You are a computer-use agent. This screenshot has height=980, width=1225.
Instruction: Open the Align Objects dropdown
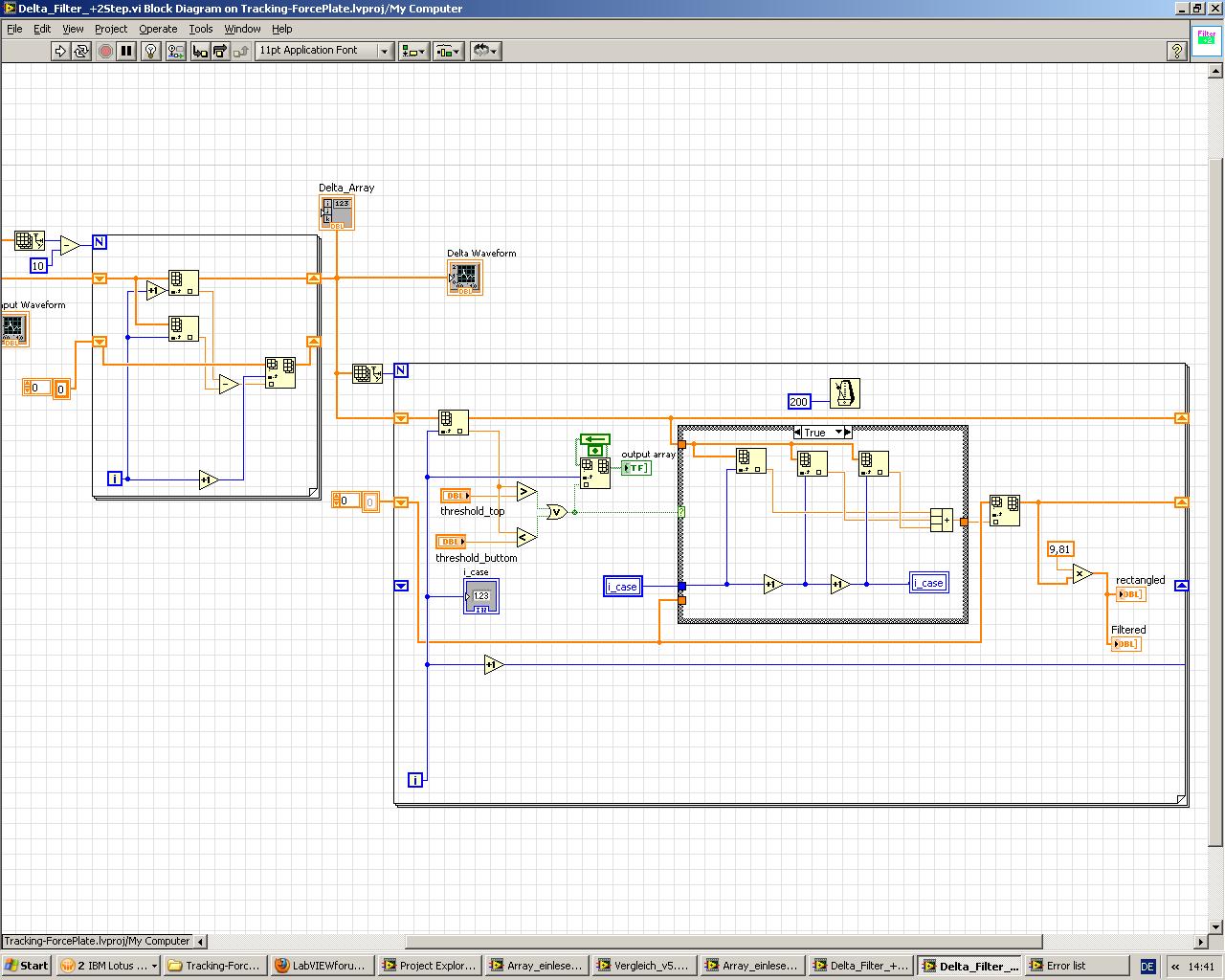[413, 51]
